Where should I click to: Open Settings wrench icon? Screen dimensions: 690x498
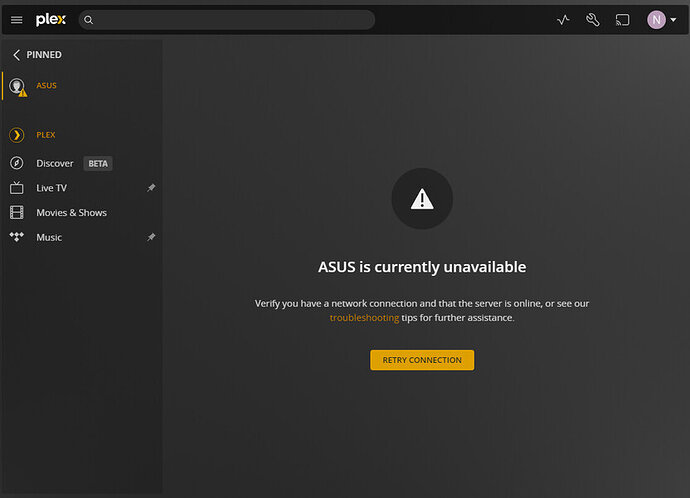click(592, 20)
